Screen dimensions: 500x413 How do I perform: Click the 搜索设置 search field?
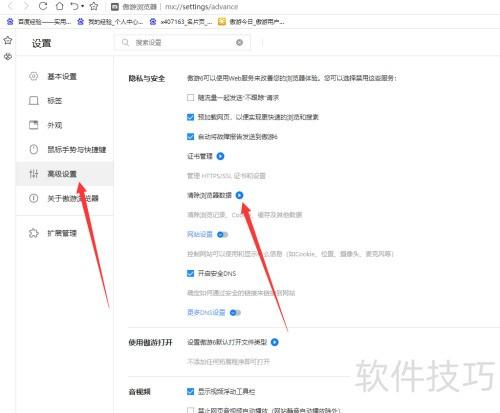click(182, 43)
